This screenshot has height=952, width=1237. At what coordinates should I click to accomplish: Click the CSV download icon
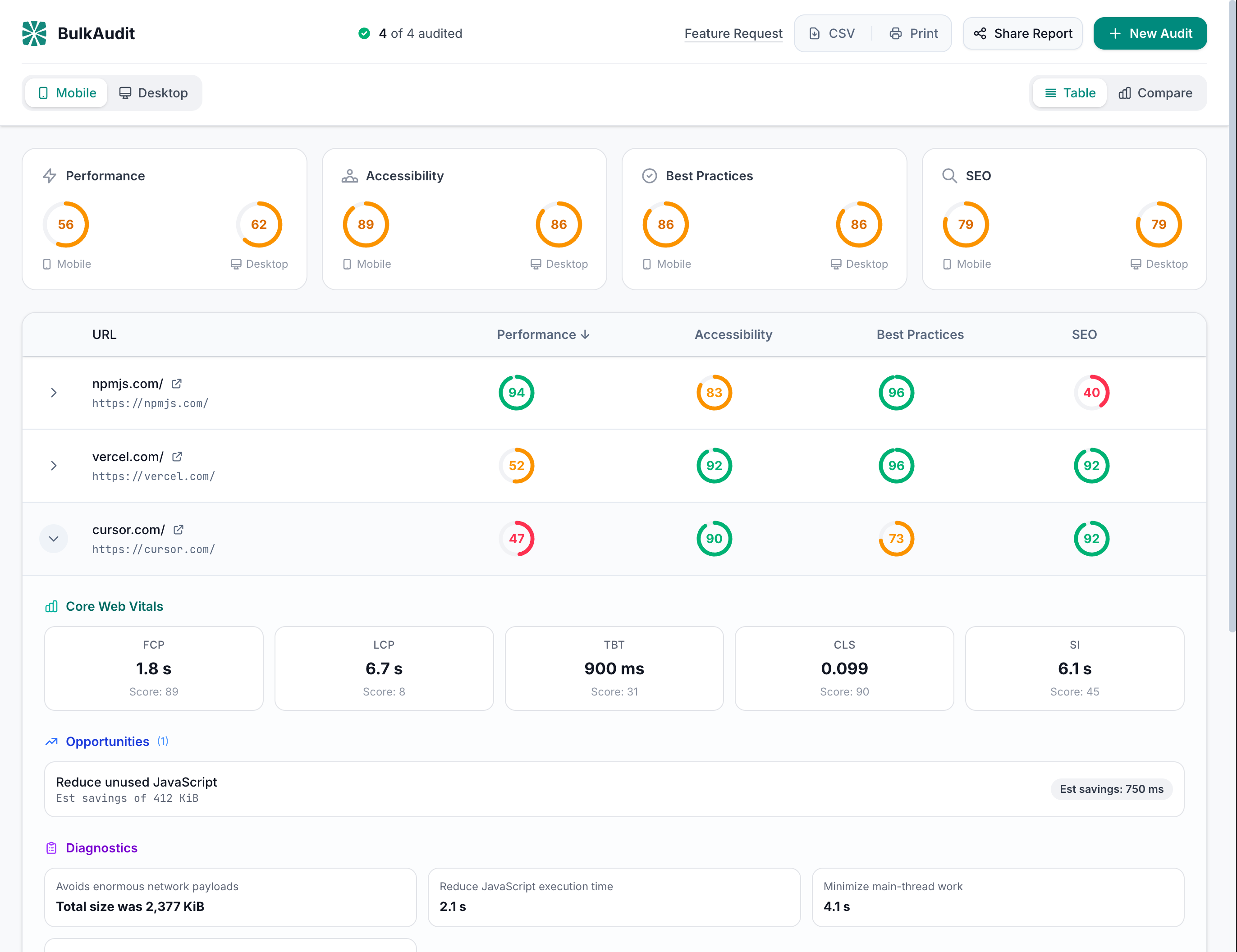pyautogui.click(x=816, y=33)
